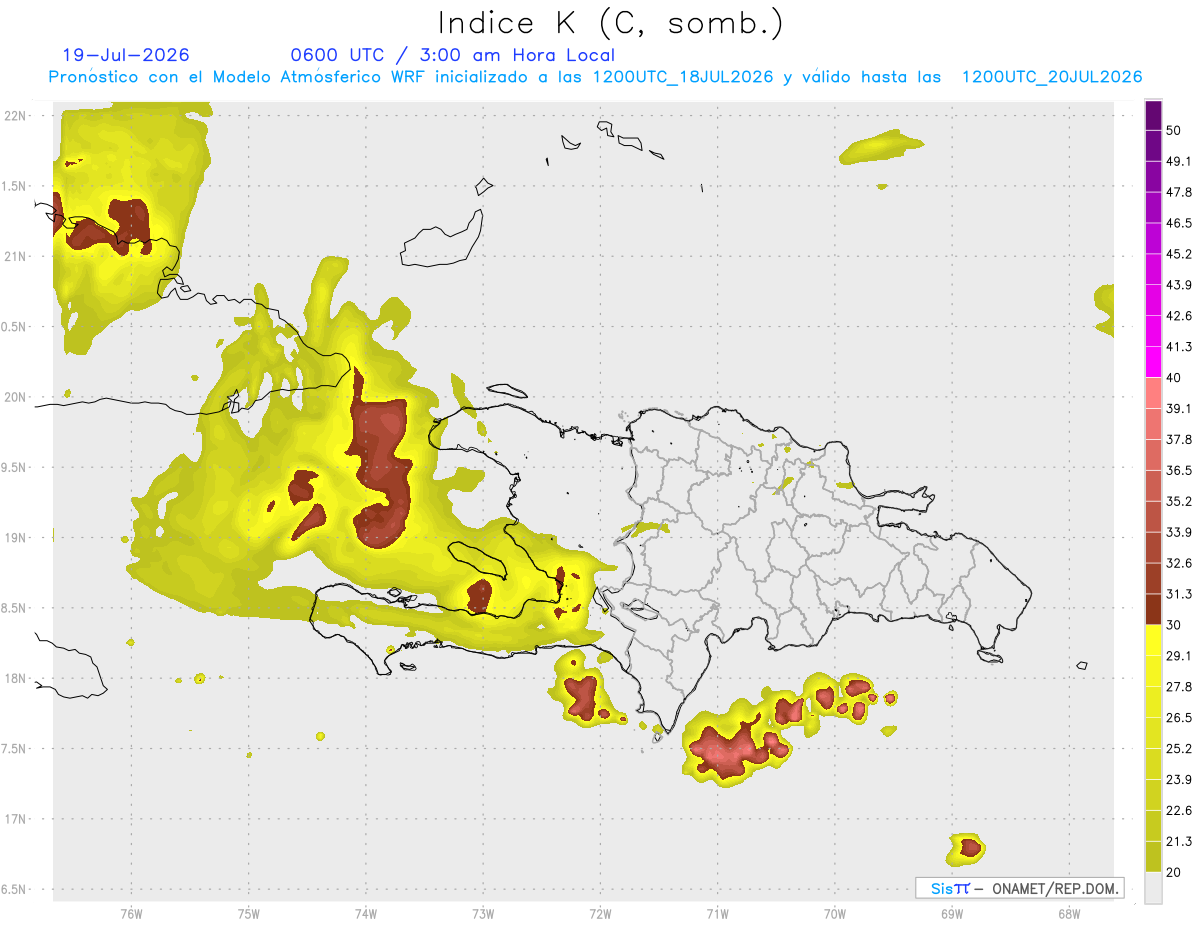Click the colorbar value 50

[1176, 131]
